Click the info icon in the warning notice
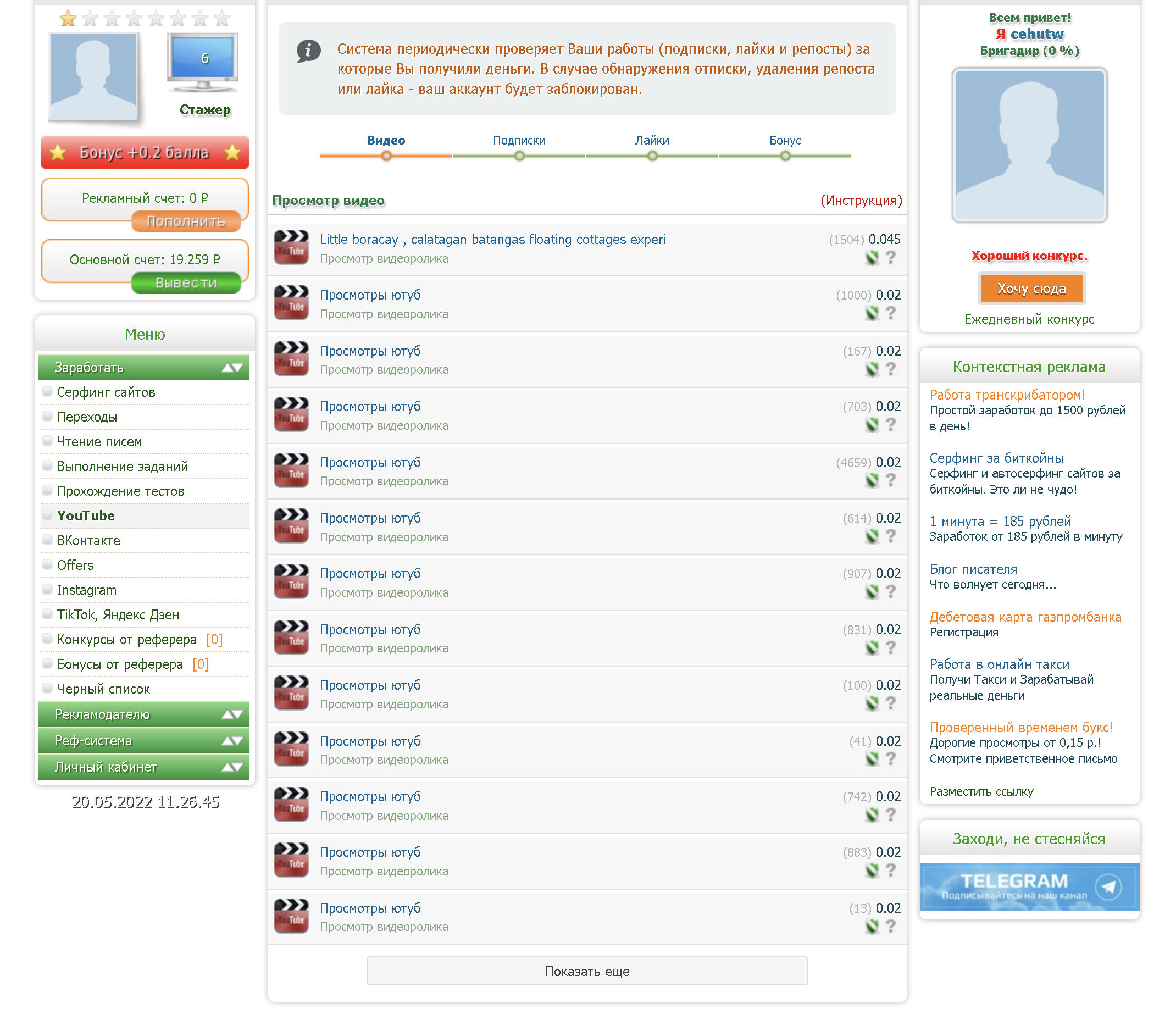The height and width of the screenshot is (1020, 1176). tap(308, 51)
